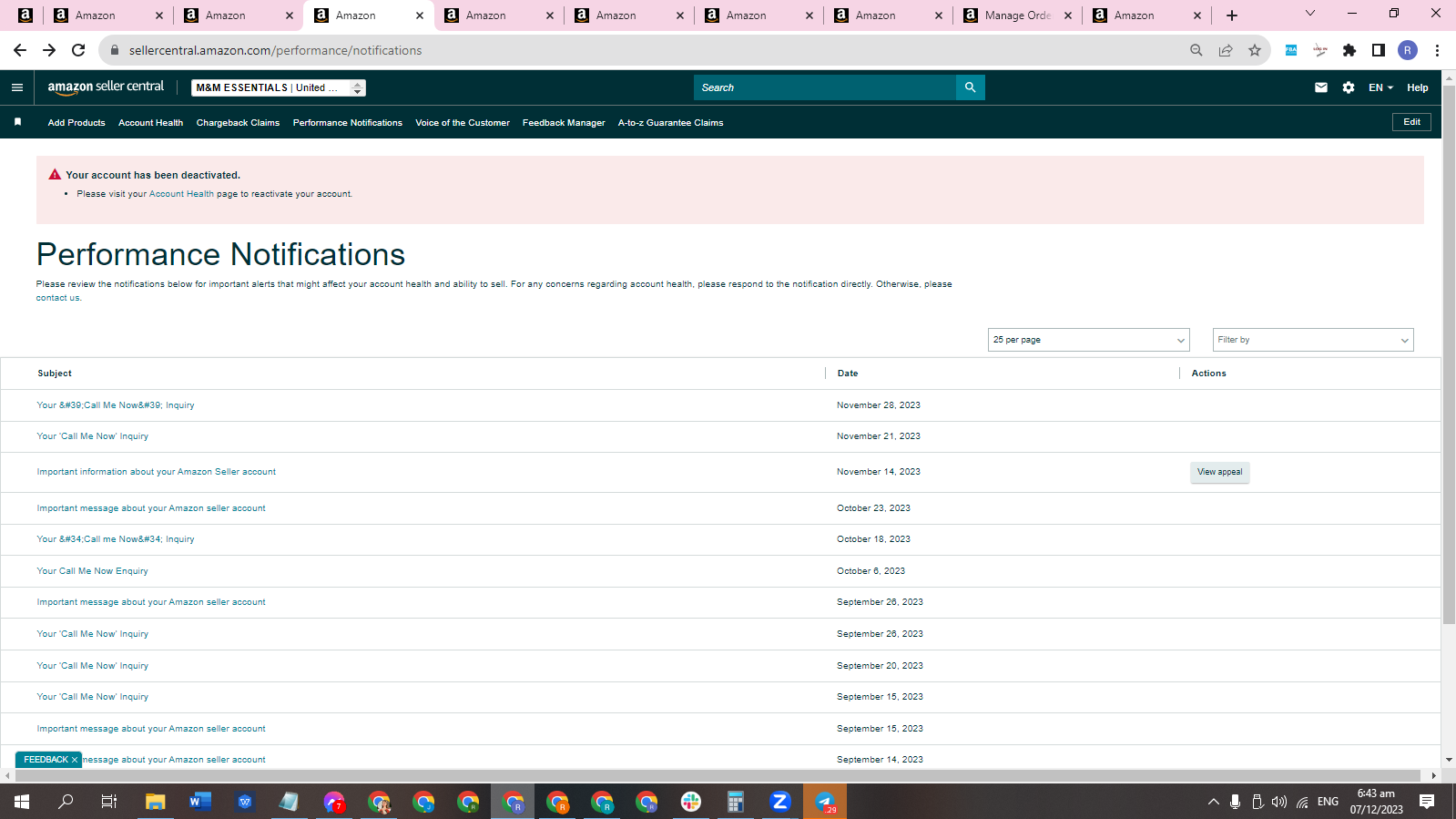The height and width of the screenshot is (819, 1456).
Task: Open the Chrome extensions puzzle menu
Action: tap(1349, 50)
